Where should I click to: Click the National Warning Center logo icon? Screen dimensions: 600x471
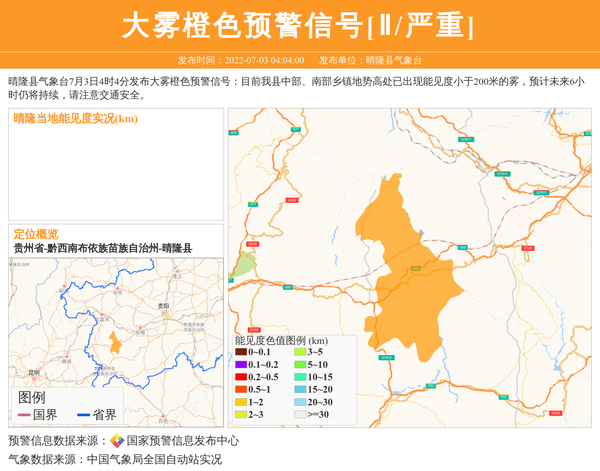117,441
